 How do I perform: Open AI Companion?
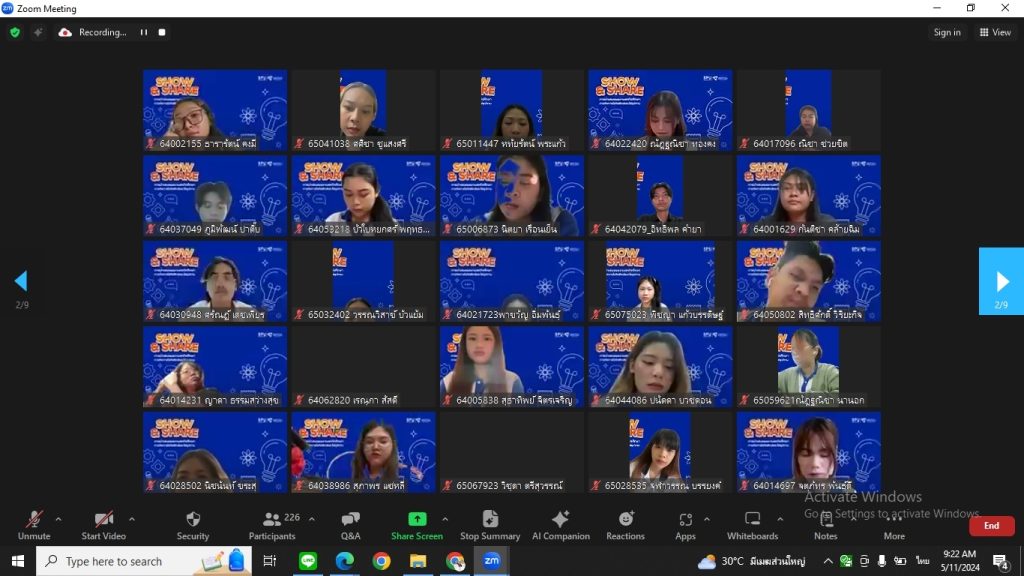(560, 525)
